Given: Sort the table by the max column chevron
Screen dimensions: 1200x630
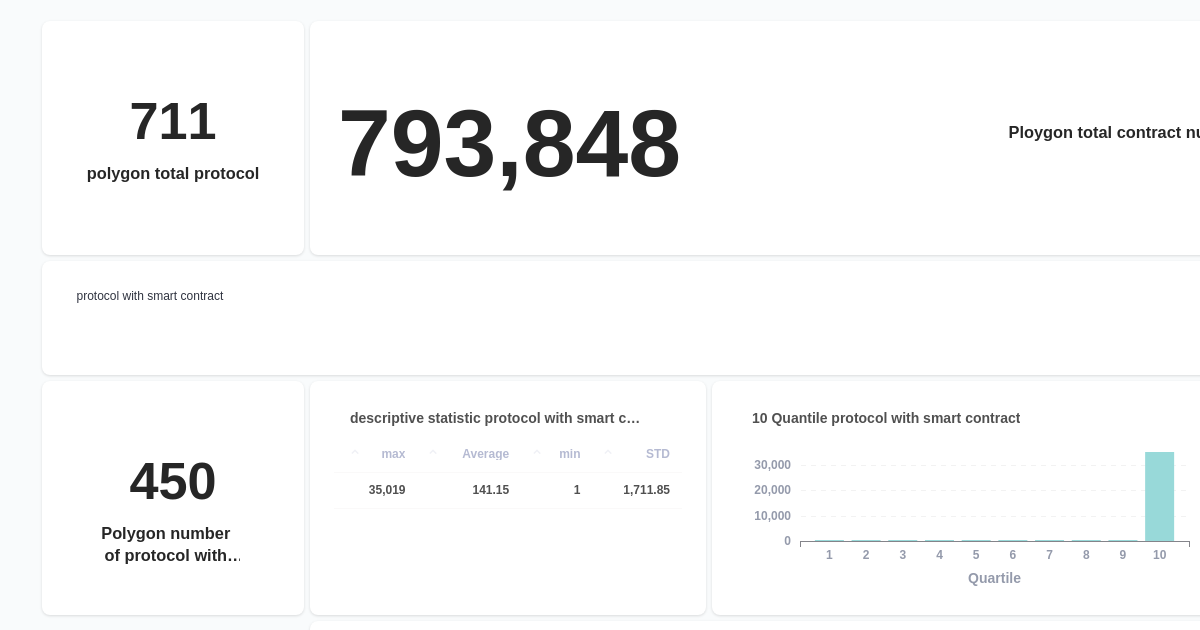Looking at the screenshot, I should [355, 452].
